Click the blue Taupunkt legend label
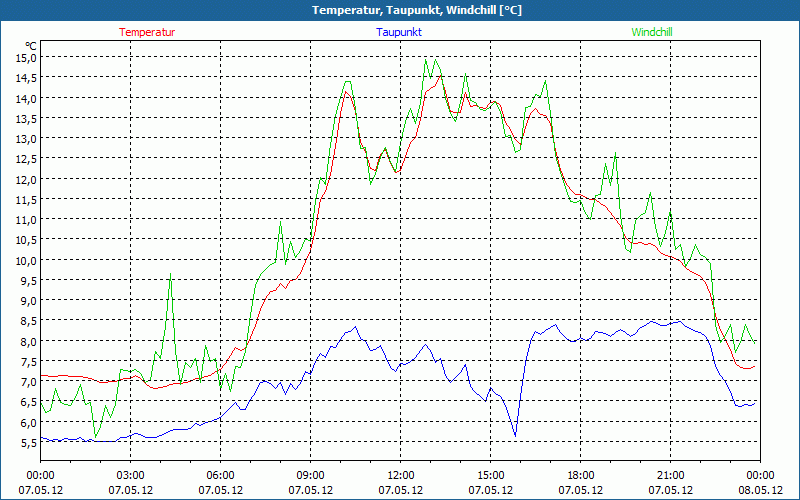The image size is (800, 500). click(x=399, y=32)
